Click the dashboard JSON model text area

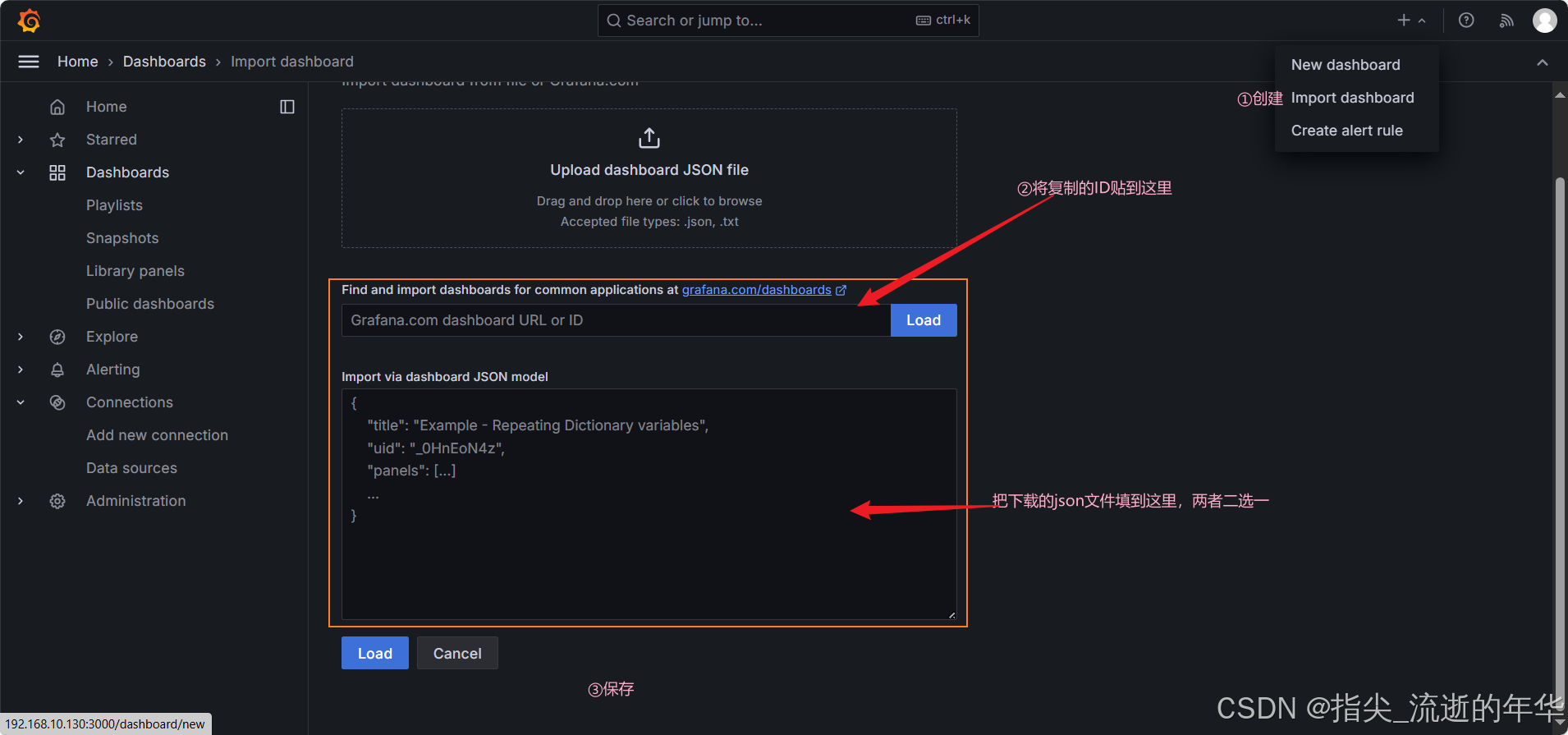pos(649,504)
